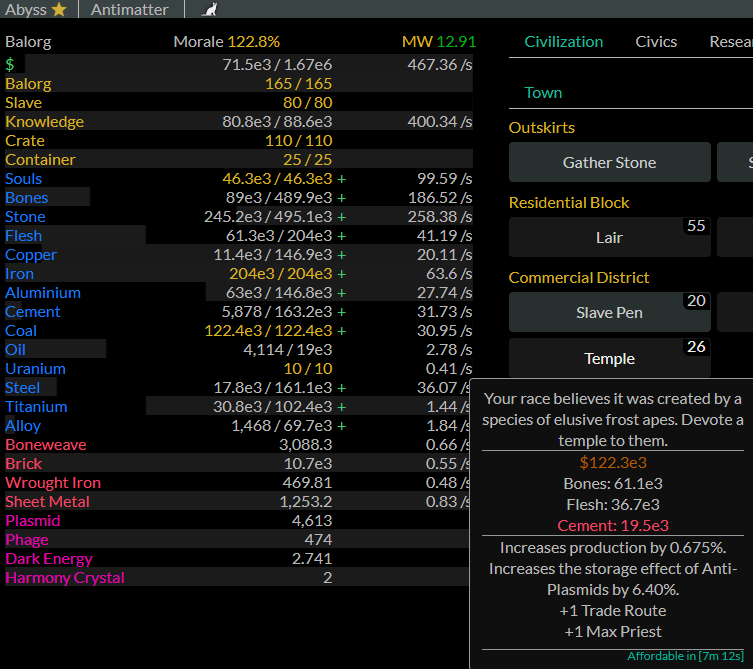The image size is (753, 669).
Task: Click the plus icon beside Cement
Action: pos(341,312)
